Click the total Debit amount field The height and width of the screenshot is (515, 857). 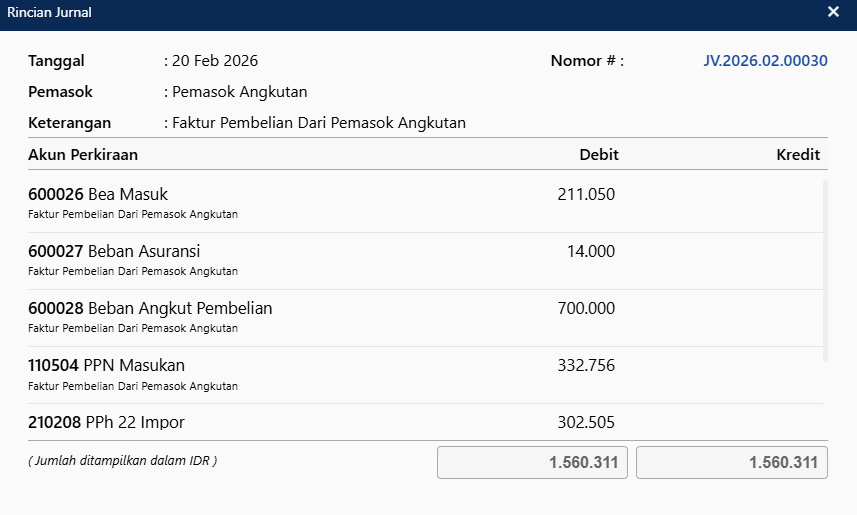[x=532, y=463]
